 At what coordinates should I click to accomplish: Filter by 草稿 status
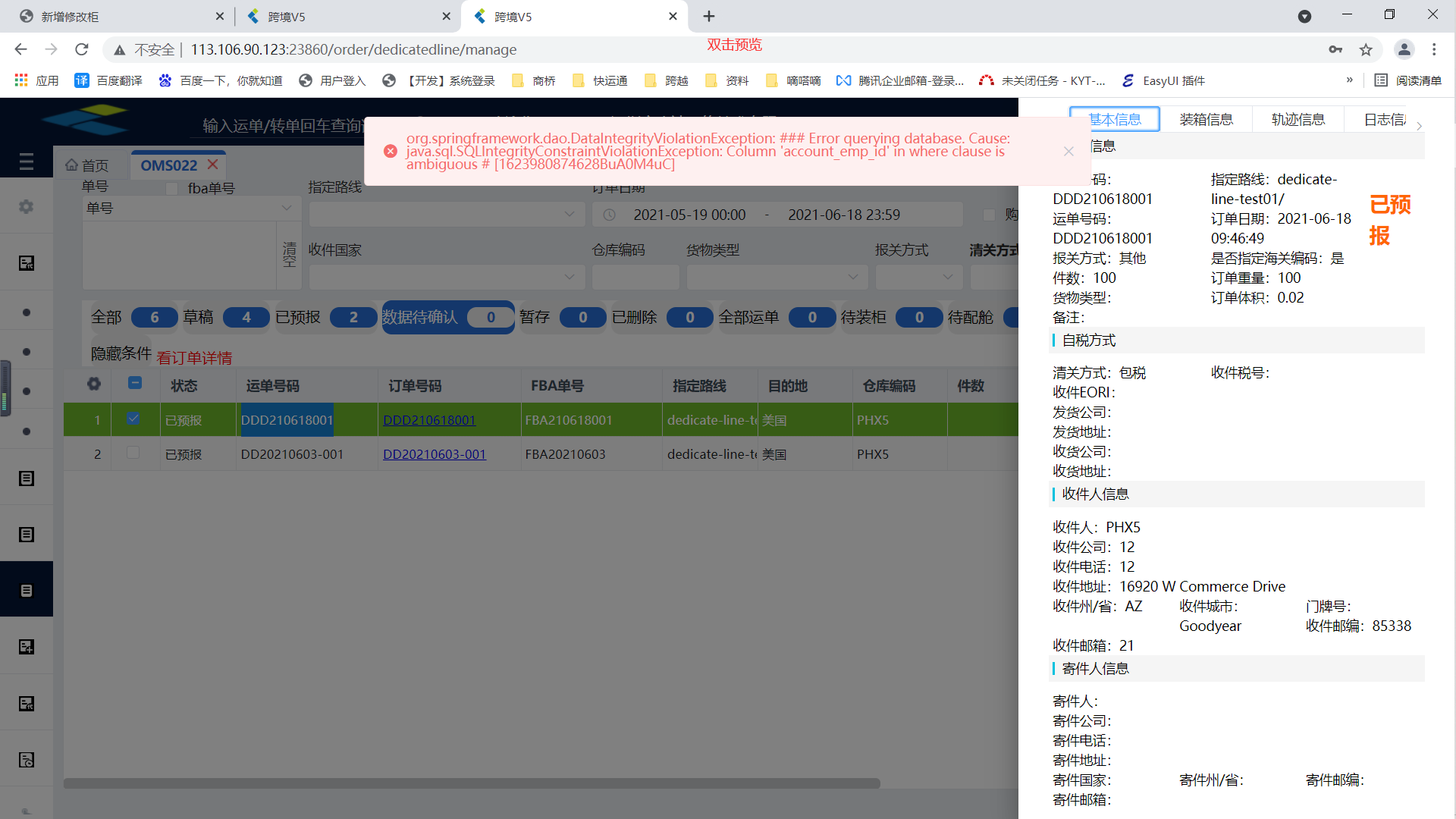click(225, 317)
